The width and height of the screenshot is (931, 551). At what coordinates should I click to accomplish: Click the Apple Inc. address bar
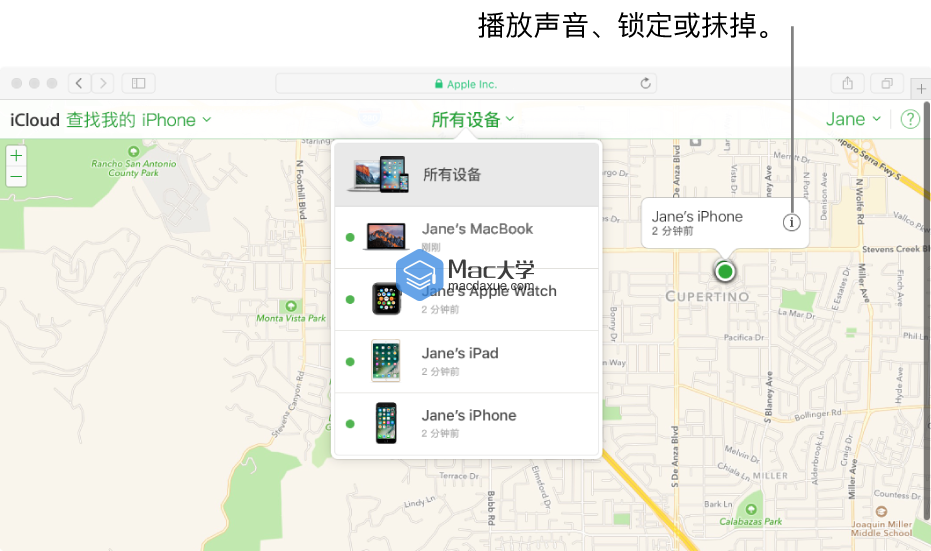466,84
